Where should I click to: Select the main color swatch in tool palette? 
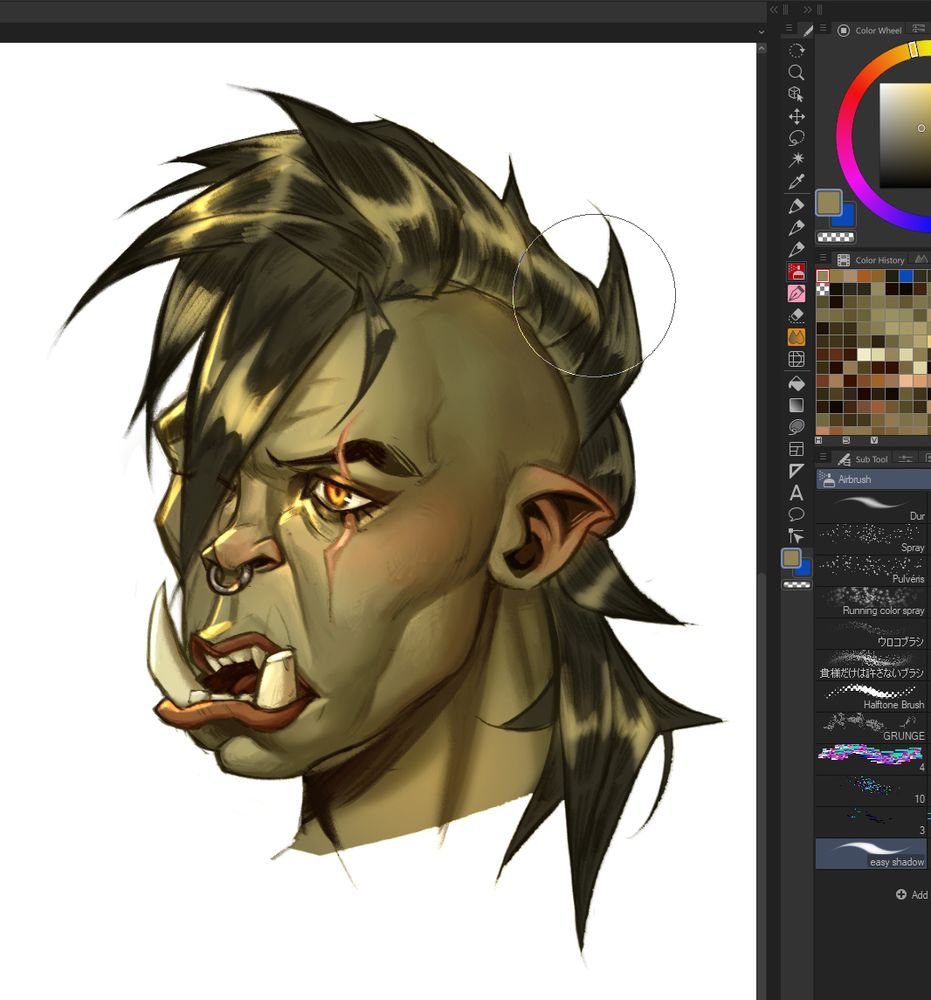pyautogui.click(x=791, y=558)
